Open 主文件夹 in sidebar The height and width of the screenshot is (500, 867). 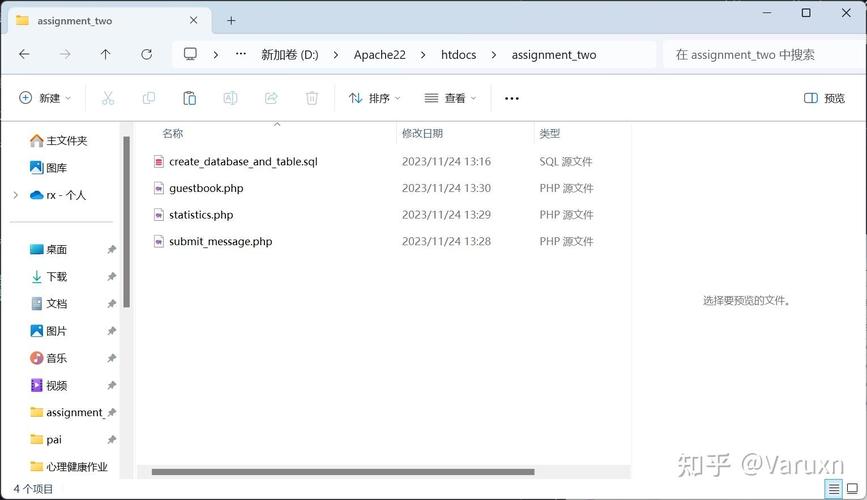coord(59,140)
